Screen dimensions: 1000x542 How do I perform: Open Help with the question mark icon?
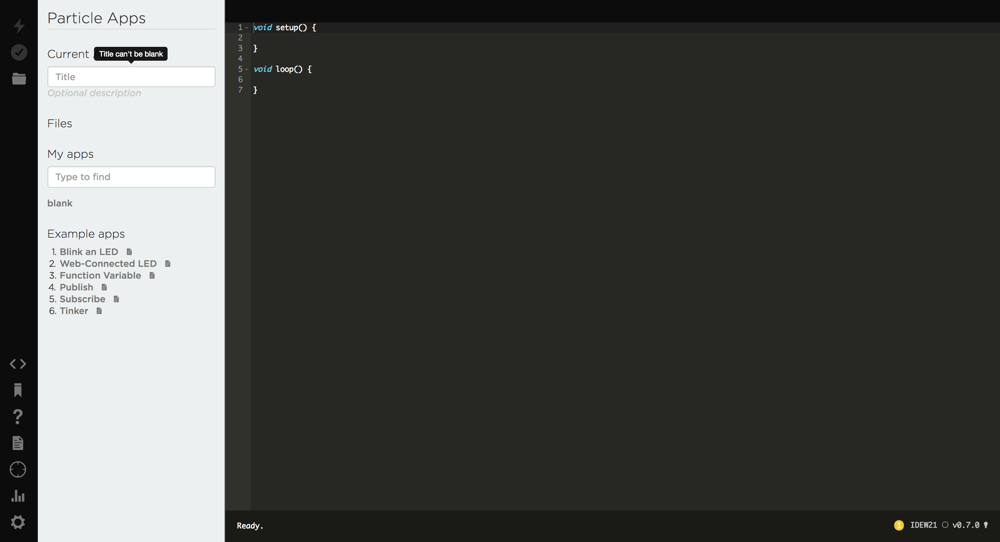[18, 417]
